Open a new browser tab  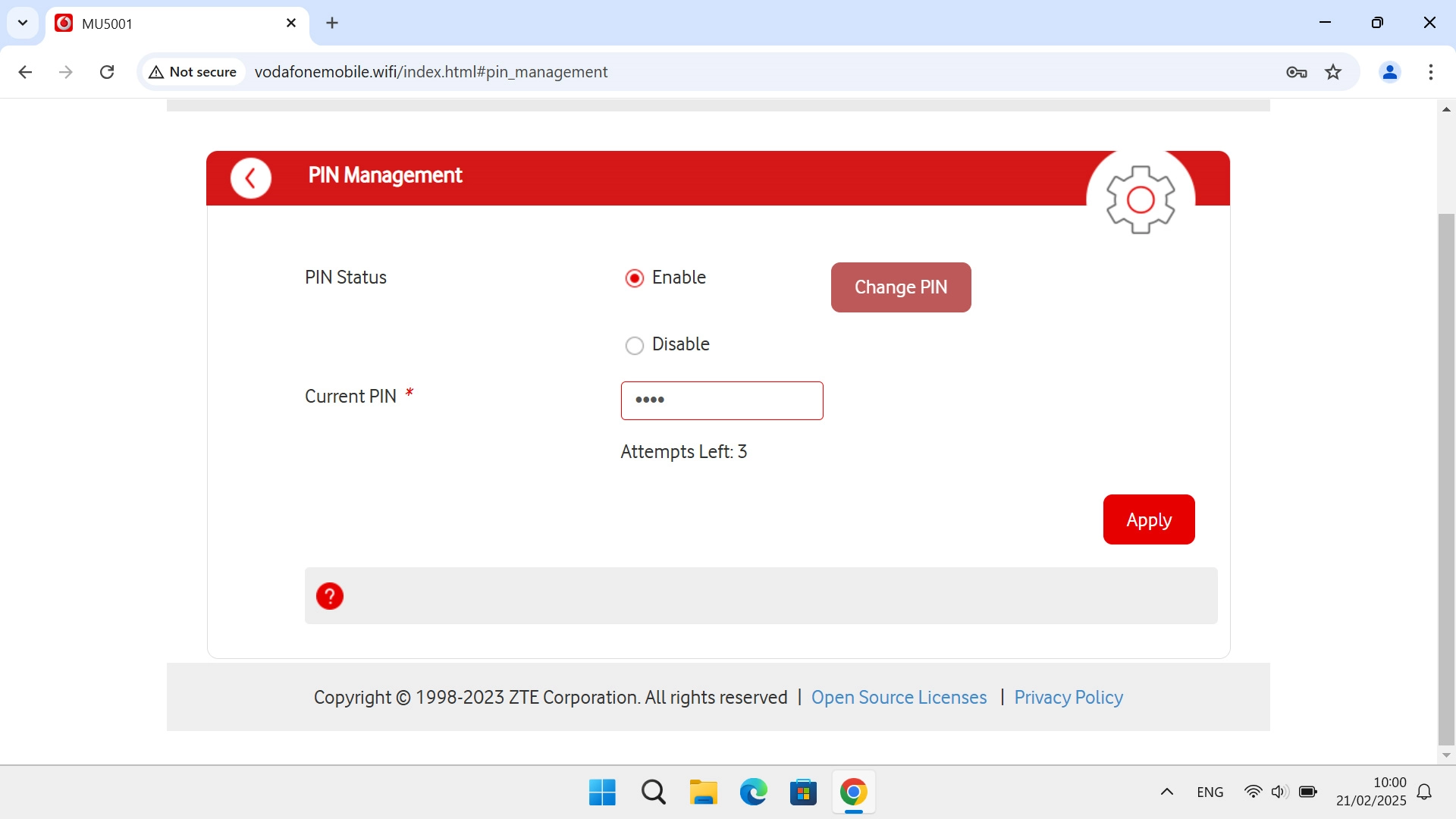tap(332, 23)
